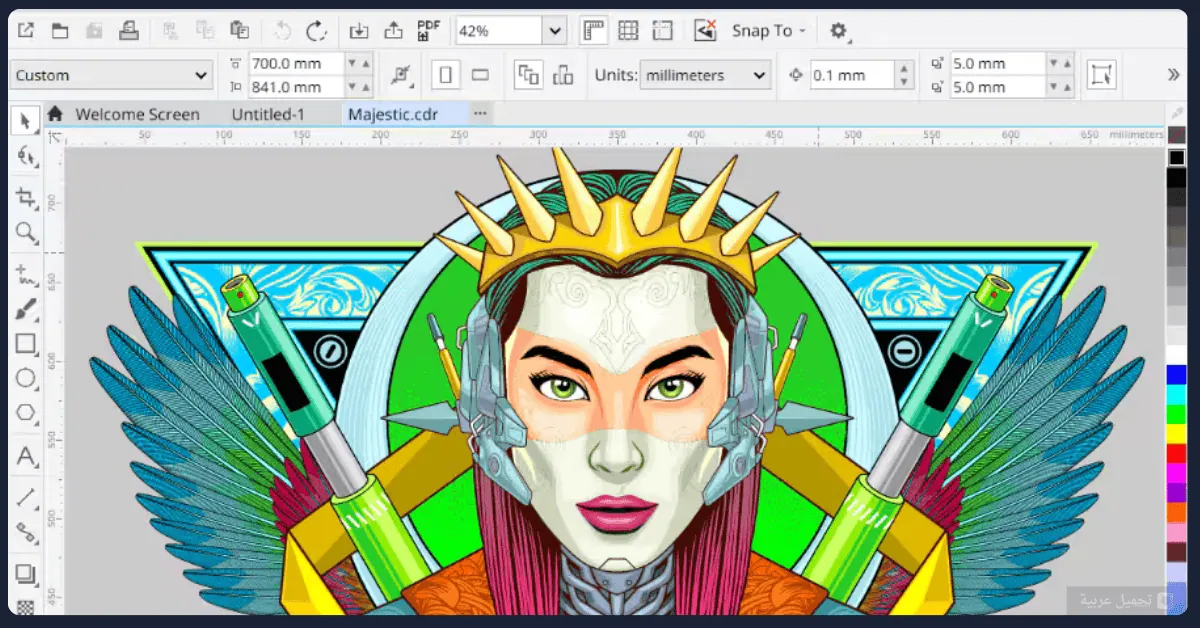1200x628 pixels.
Task: Select the Freehand curve tool
Action: (x=26, y=273)
